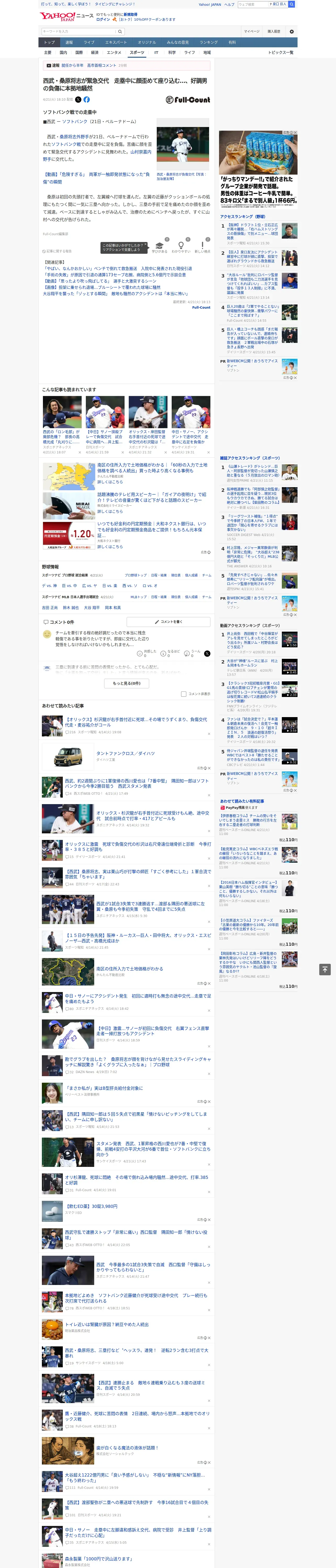Viewport: 336px width, 1568px height.
Task: Open the 地域 category tab
Action: point(207,53)
